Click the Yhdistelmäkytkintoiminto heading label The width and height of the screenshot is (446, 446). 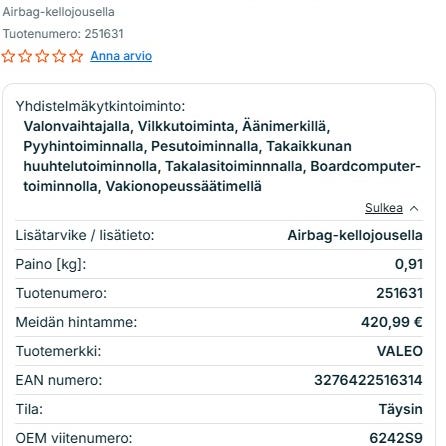tap(100, 106)
